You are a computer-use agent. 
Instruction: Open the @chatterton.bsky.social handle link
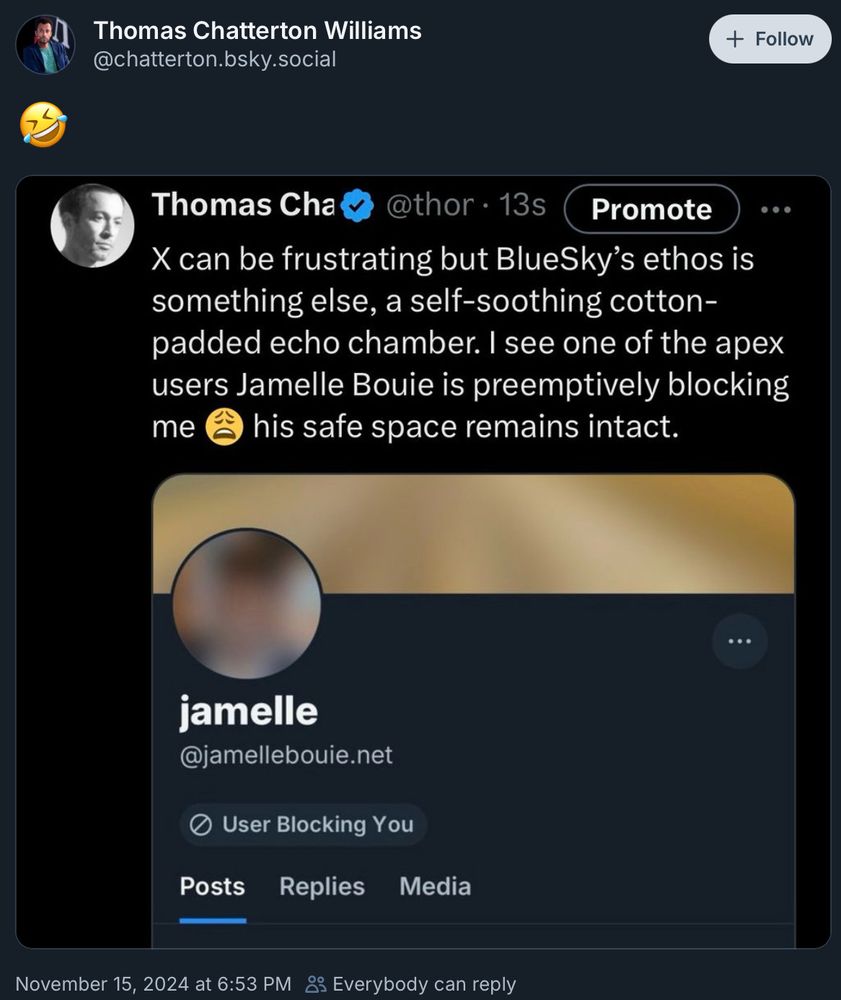pos(214,59)
